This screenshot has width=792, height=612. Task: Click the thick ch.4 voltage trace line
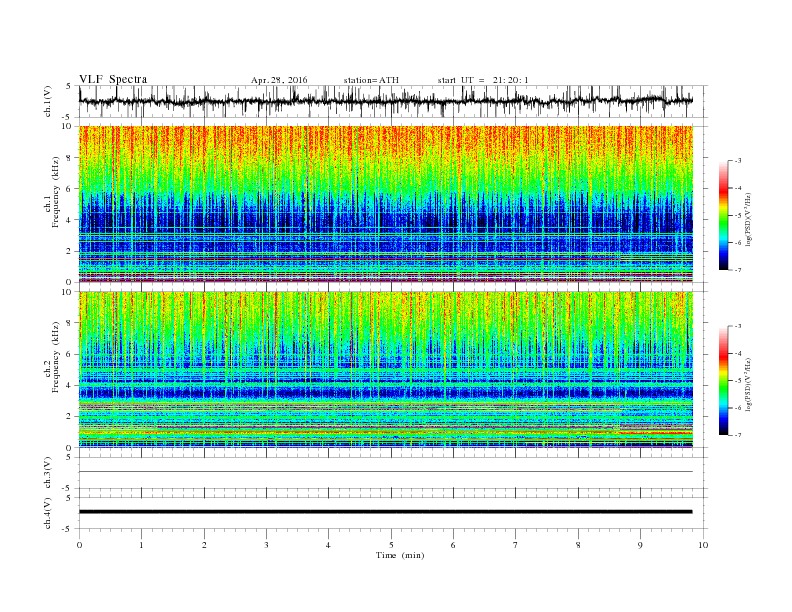click(x=385, y=512)
